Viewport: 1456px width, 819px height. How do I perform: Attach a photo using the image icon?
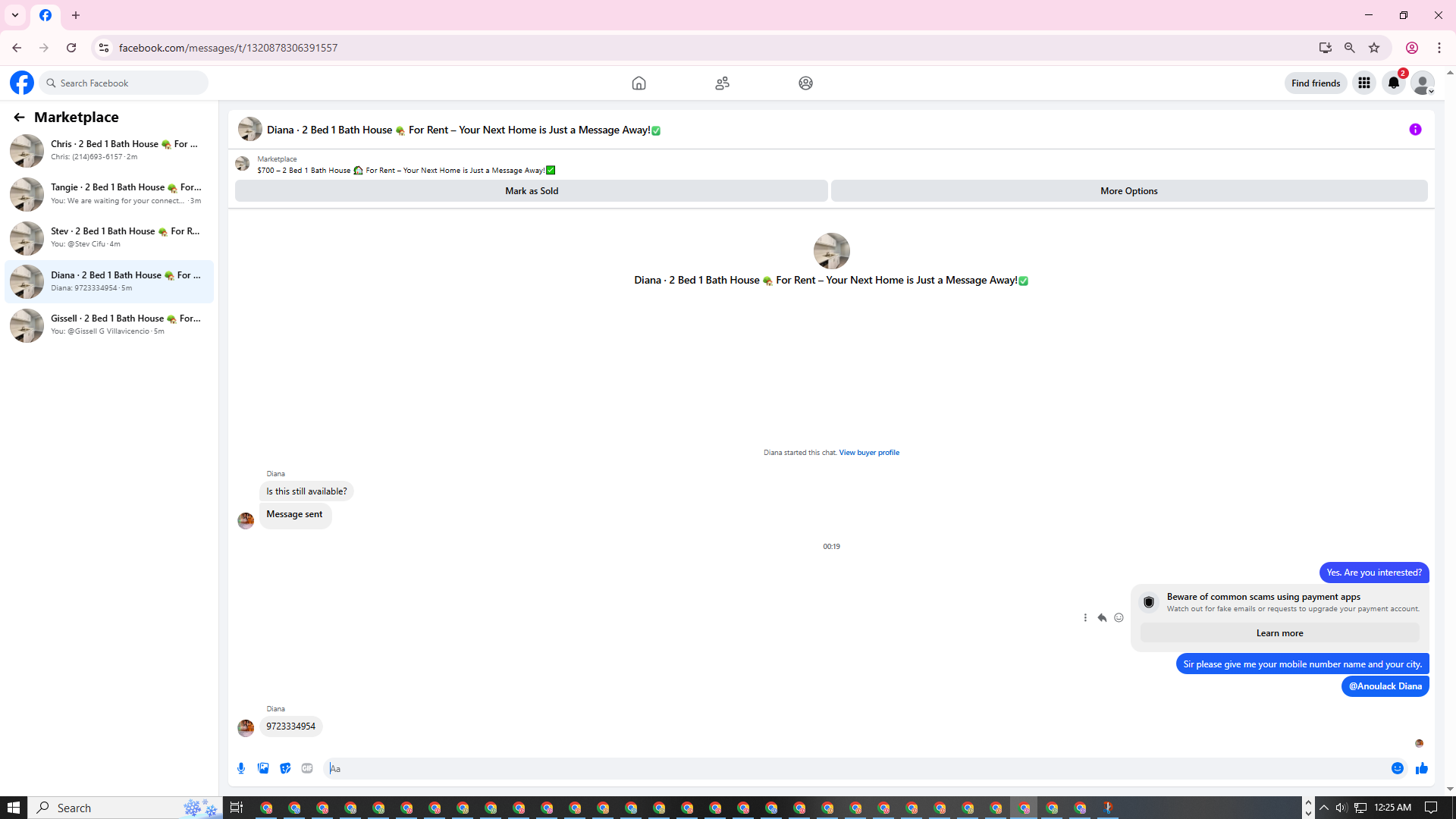263,768
